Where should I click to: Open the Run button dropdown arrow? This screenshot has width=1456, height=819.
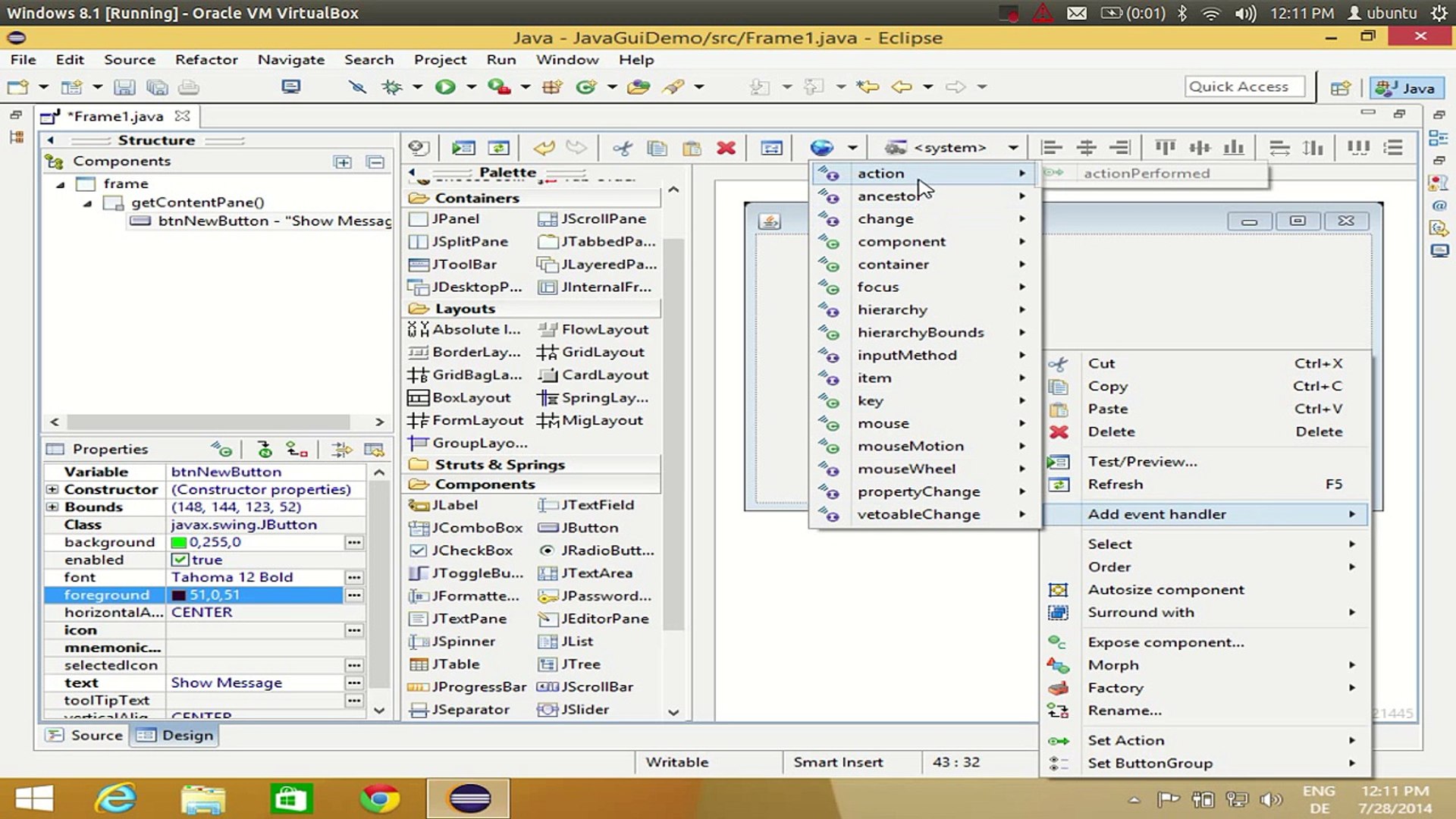coord(471,87)
